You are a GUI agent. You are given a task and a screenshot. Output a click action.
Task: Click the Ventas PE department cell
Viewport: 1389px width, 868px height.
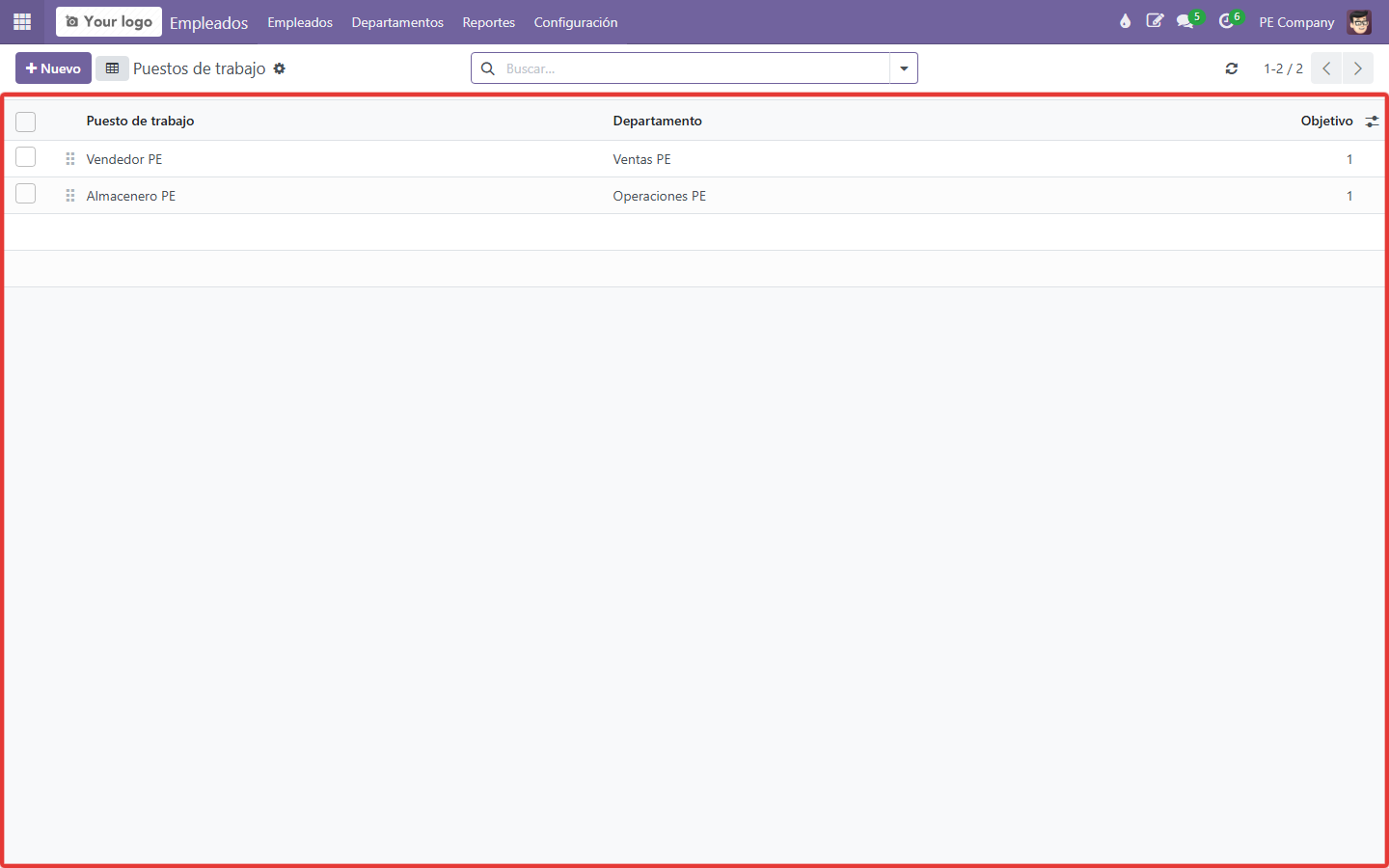click(642, 159)
